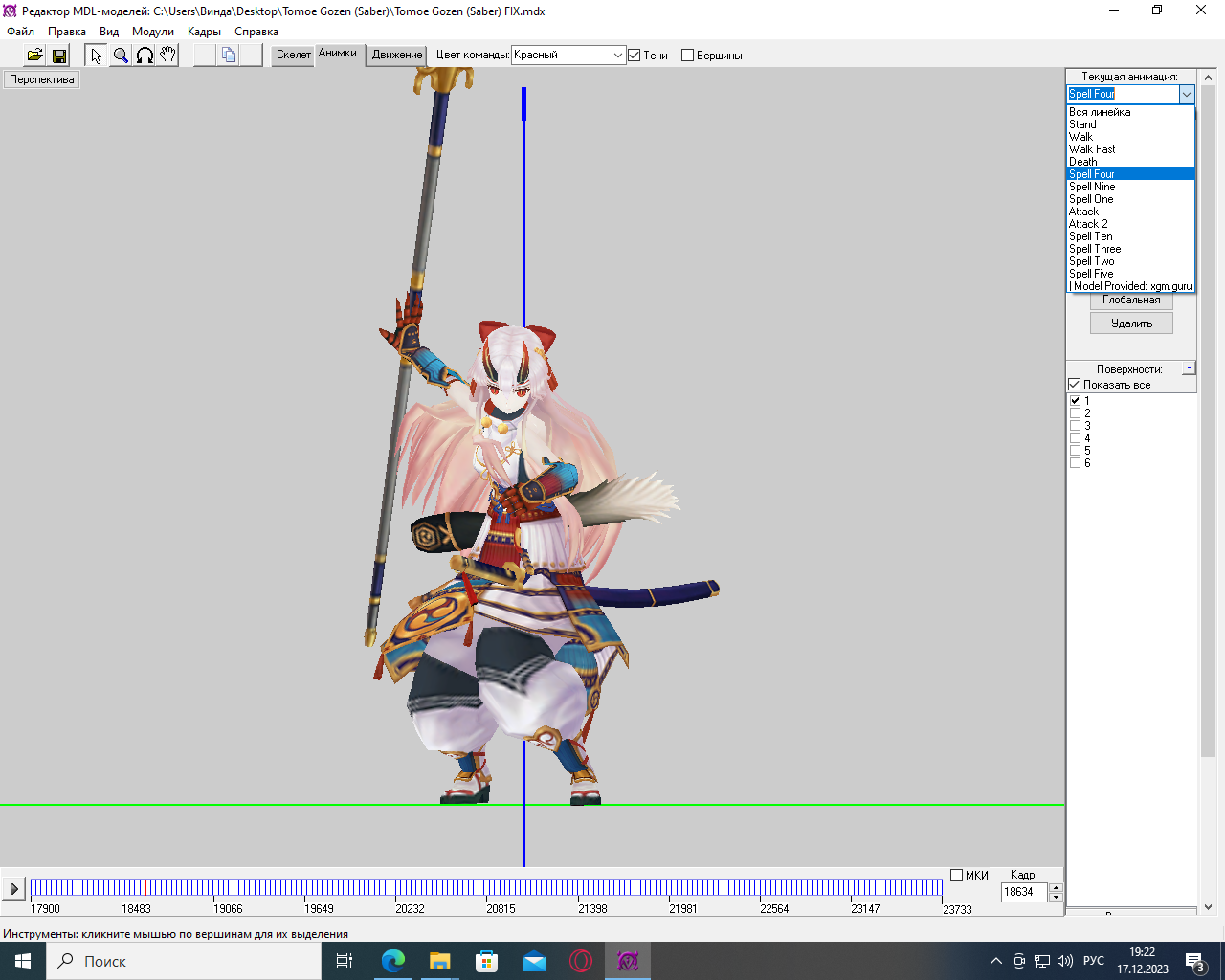Click the MDL editor taskbar icon
This screenshot has height=980, width=1225.
[x=628, y=961]
